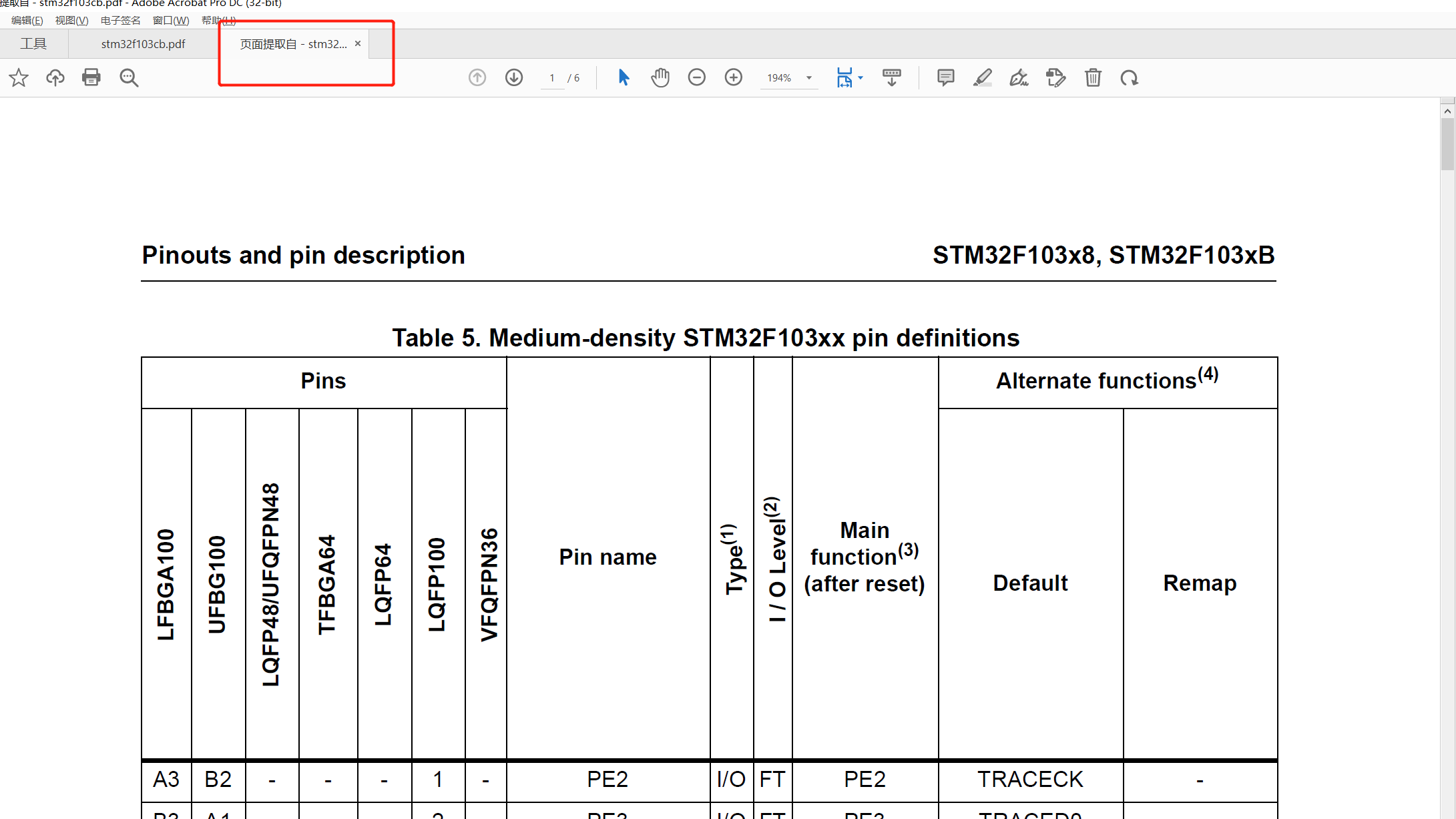Close the 页面提取自 tab
1456x819 pixels.
[358, 43]
